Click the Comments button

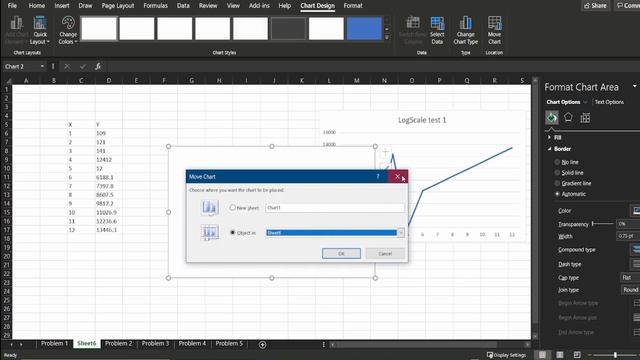click(x=627, y=6)
